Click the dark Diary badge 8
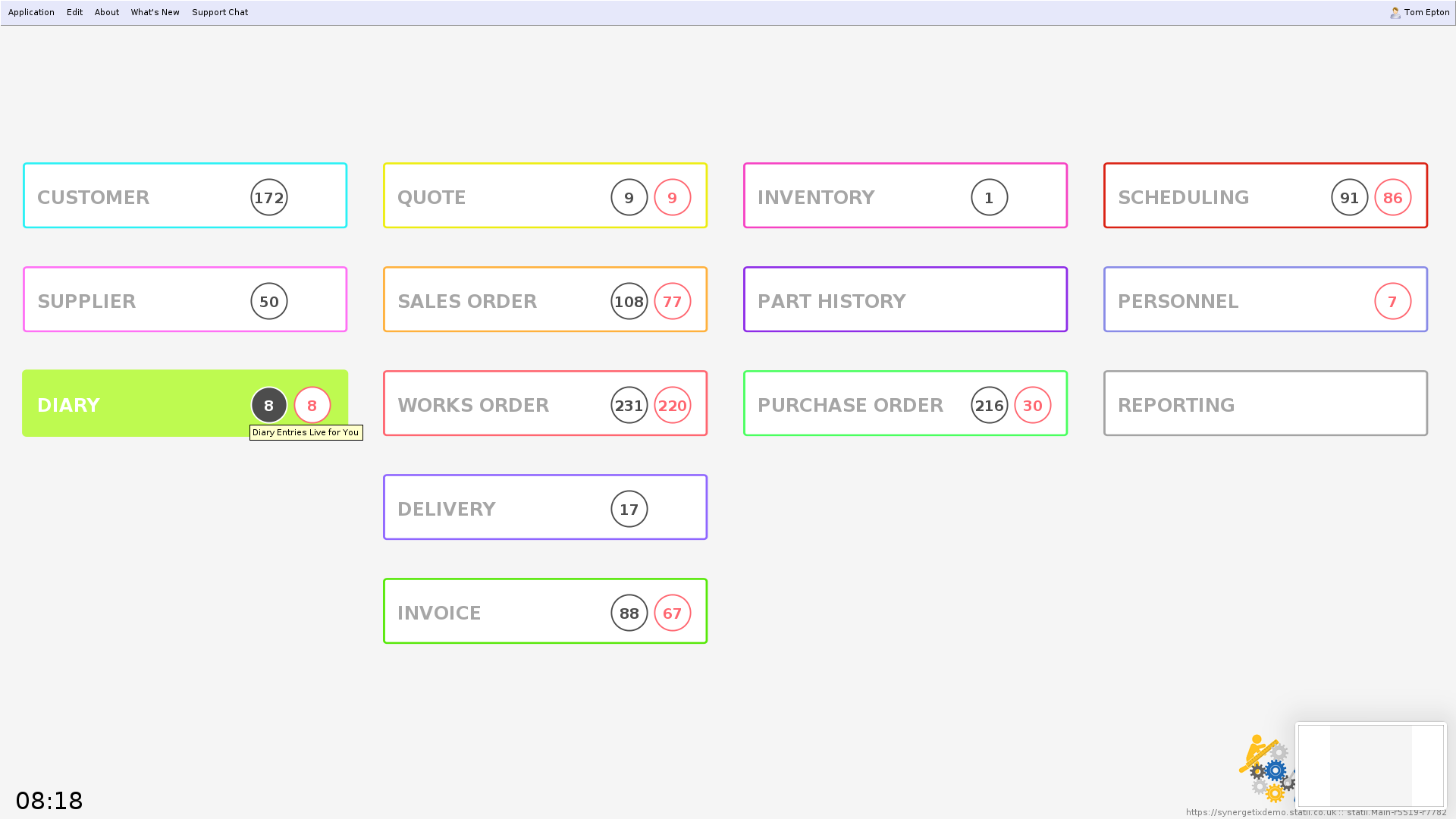 pyautogui.click(x=269, y=406)
